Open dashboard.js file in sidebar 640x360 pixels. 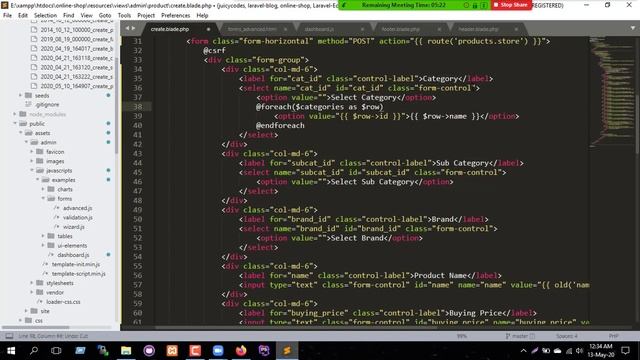(x=73, y=255)
